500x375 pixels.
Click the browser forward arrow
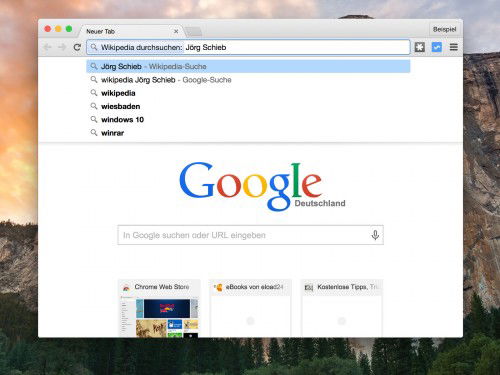62,47
